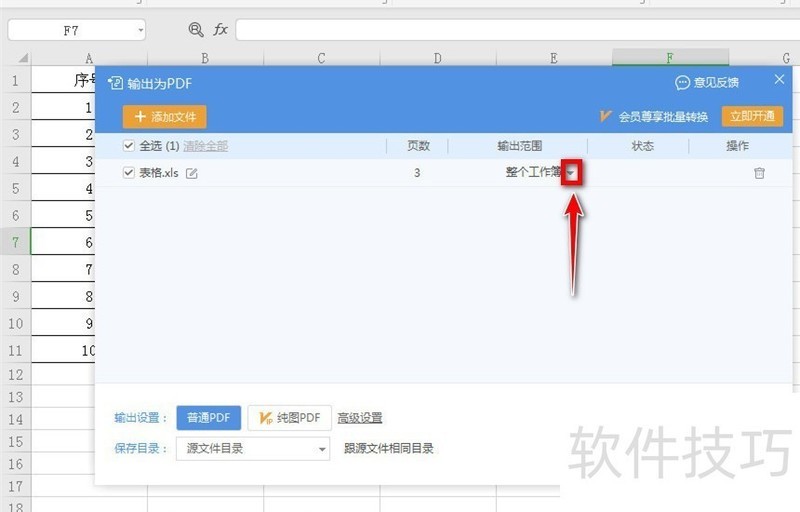
Task: Click the 页数 column header
Action: 418,146
